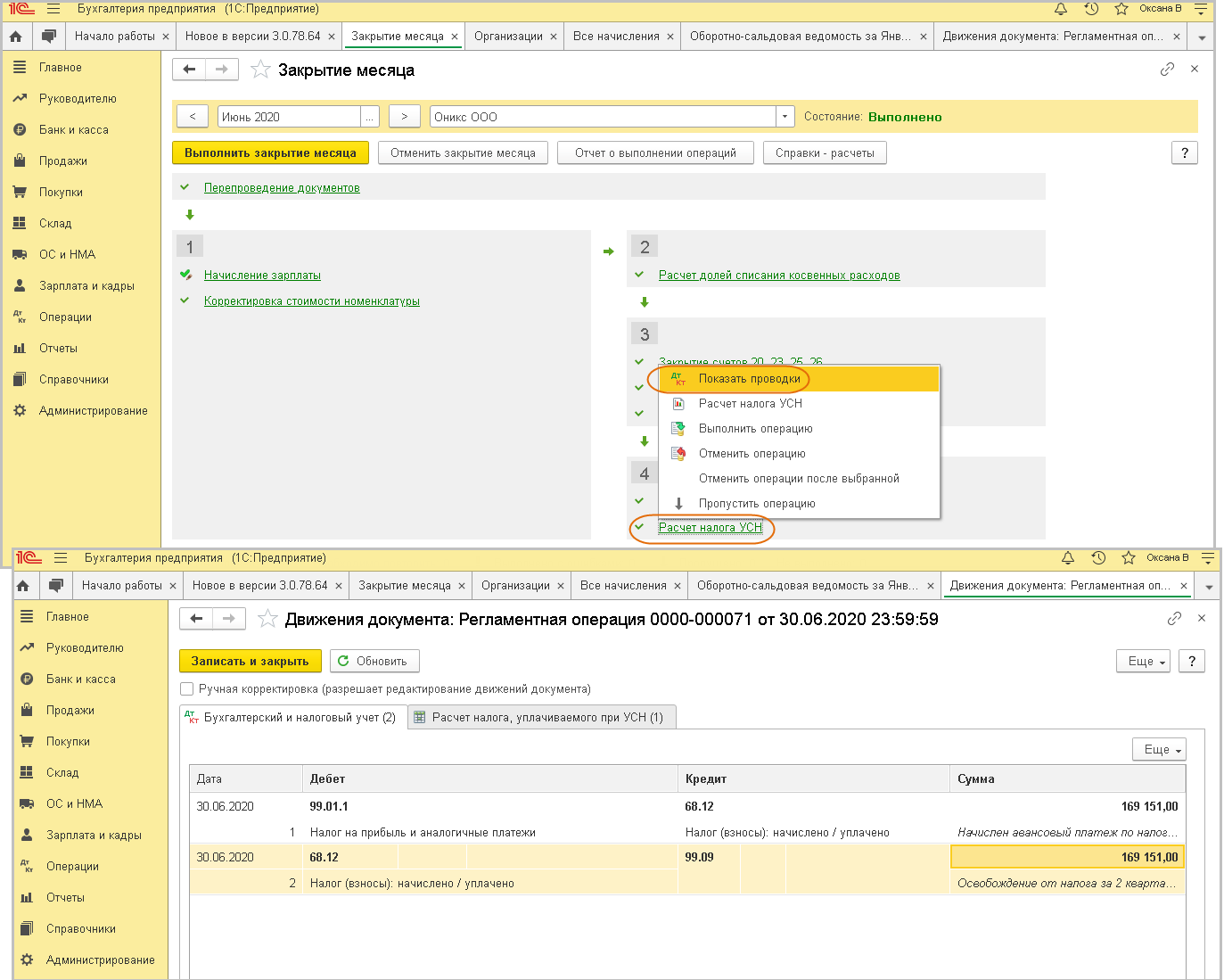1224x980 pixels.
Task: Open Еще menu above the postings table
Action: 1159,749
